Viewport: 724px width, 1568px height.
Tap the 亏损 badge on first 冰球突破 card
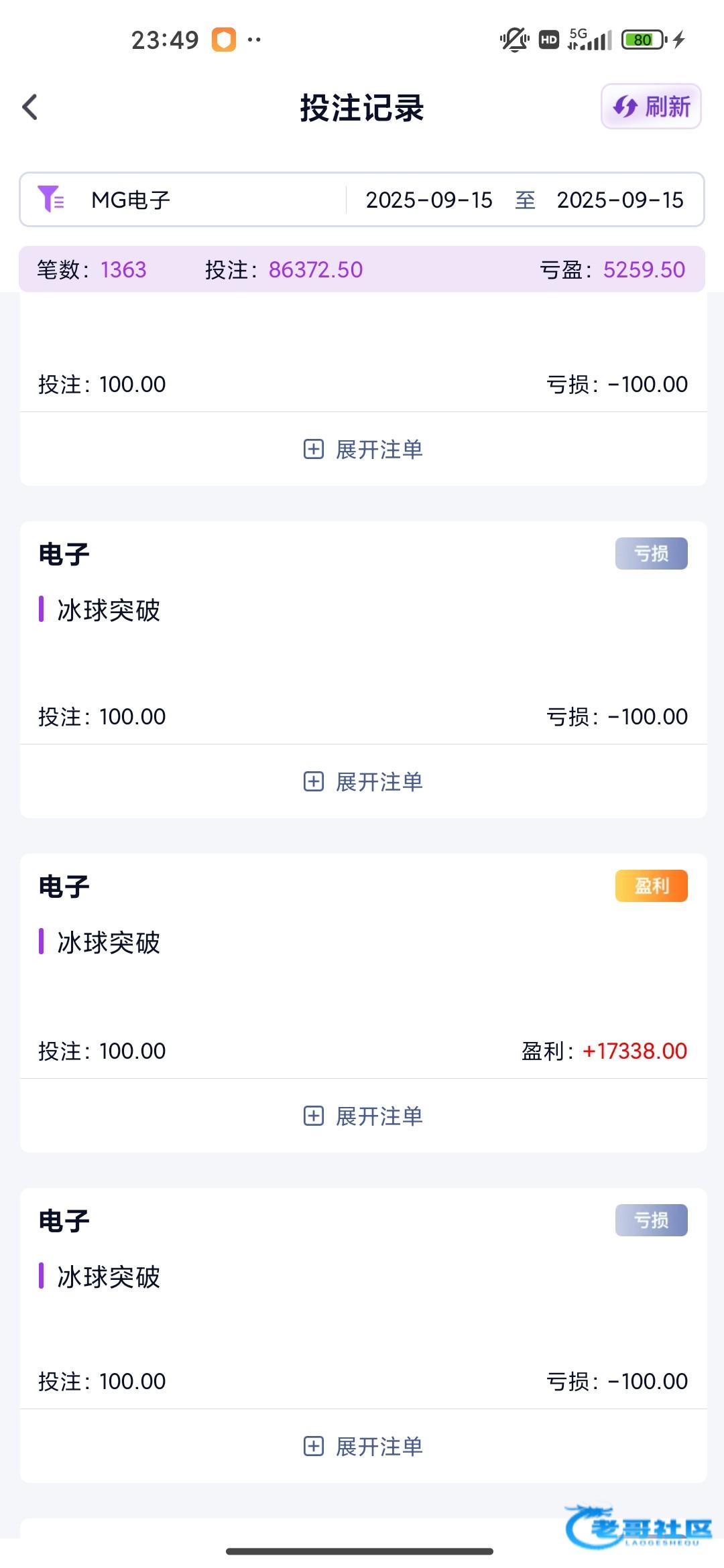tap(651, 553)
